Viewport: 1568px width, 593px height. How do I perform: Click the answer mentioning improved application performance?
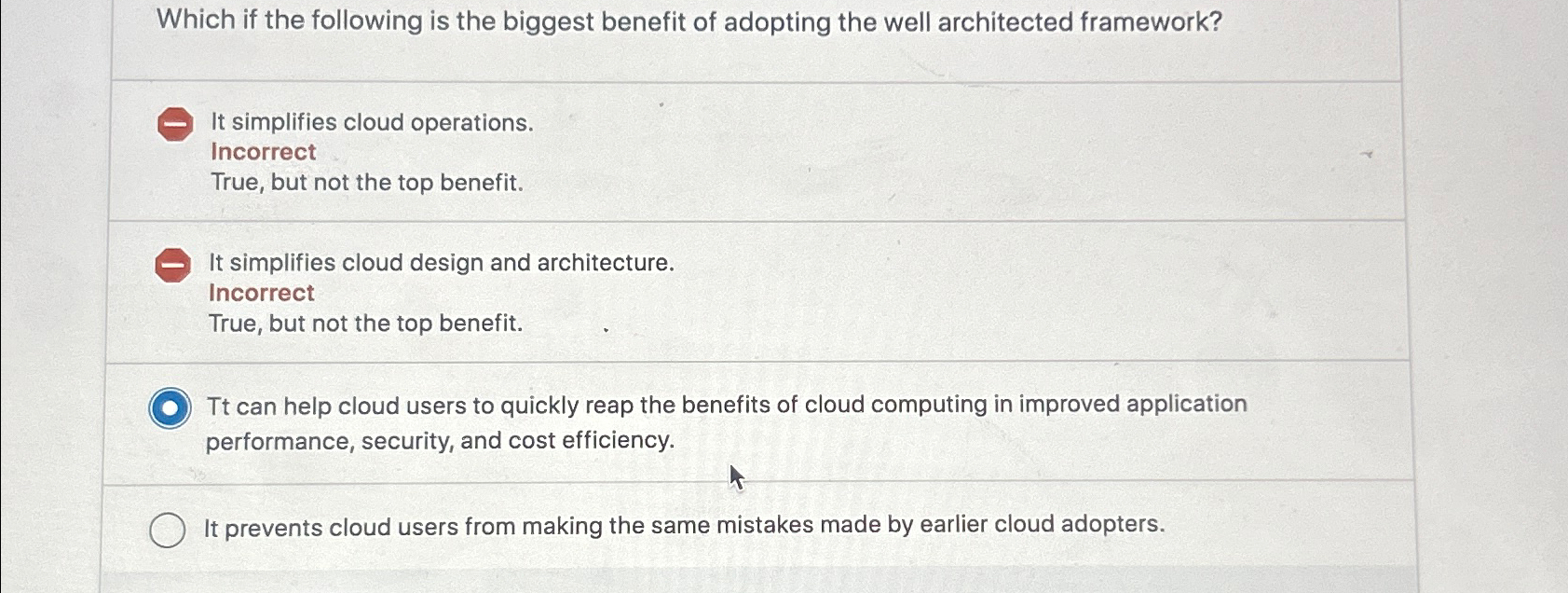coord(725,405)
